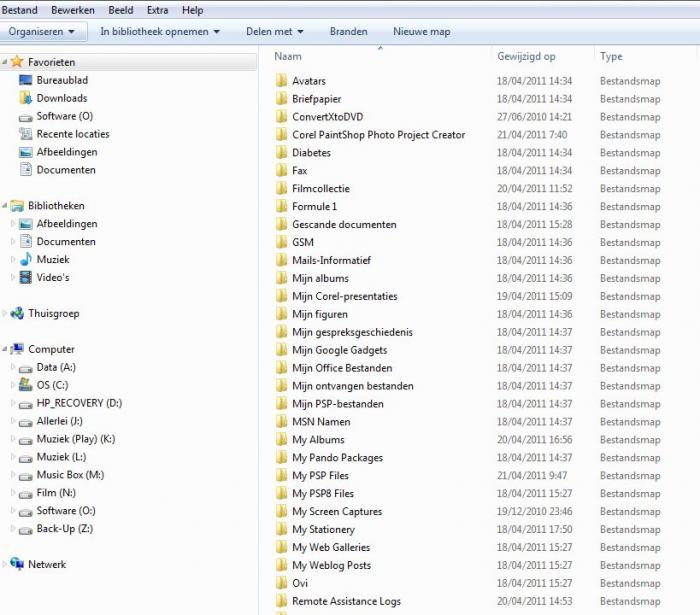Click Bestandsmap type cell of Briefpapier row

pos(630,99)
